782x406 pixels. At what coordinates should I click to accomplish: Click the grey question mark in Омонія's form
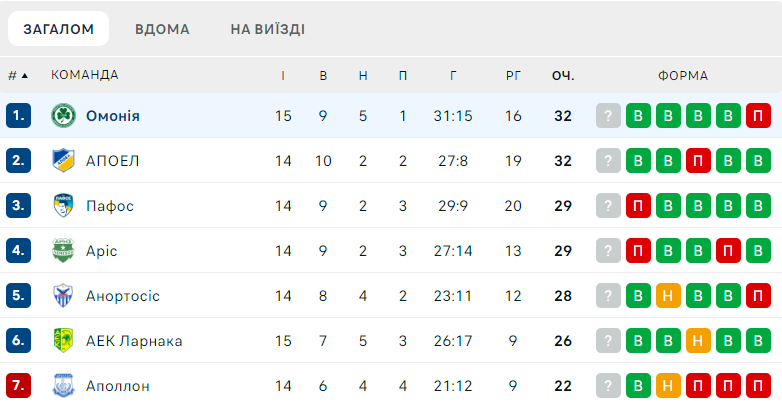coord(608,116)
